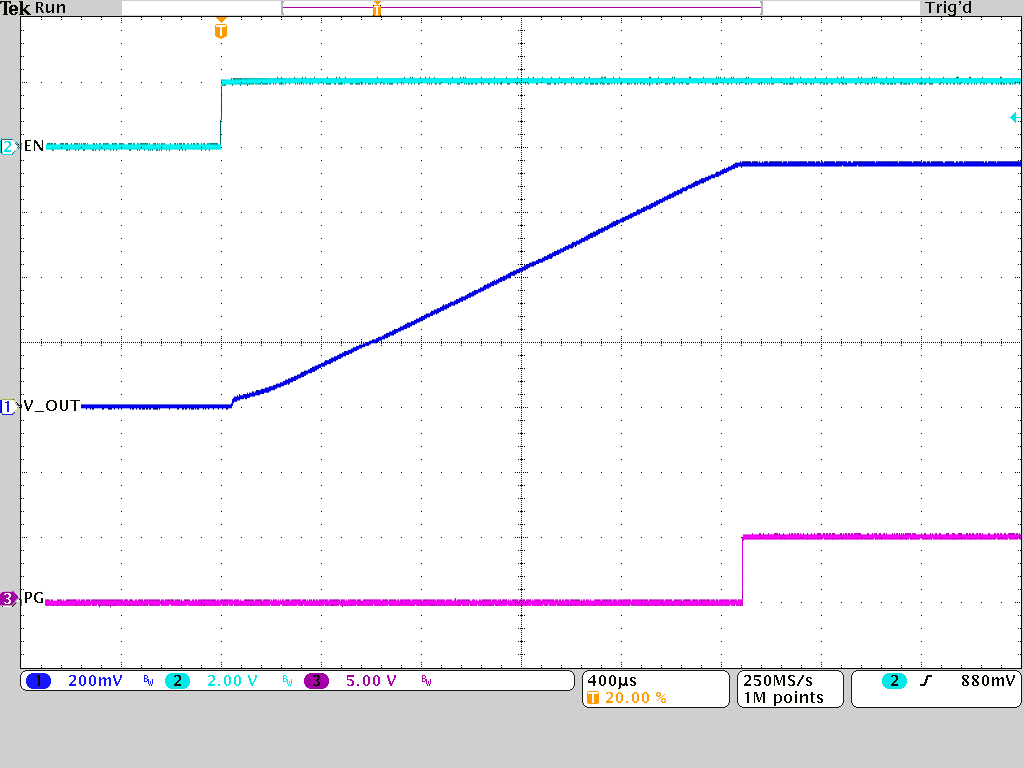Screen dimensions: 1024x768
Task: Click the blue channel 1 badge in bottom bar
Action: 38,681
